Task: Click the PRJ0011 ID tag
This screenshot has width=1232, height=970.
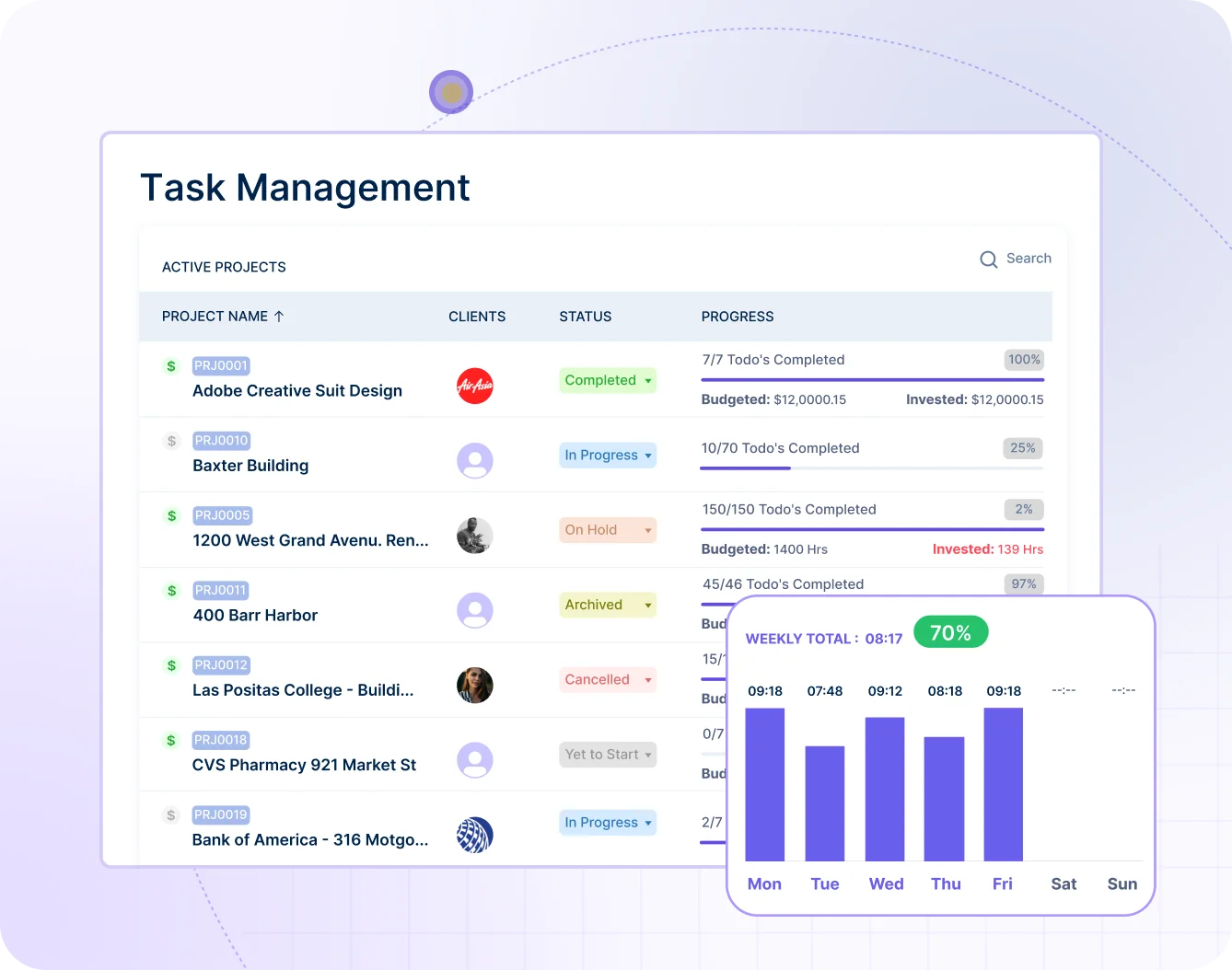Action: click(220, 591)
